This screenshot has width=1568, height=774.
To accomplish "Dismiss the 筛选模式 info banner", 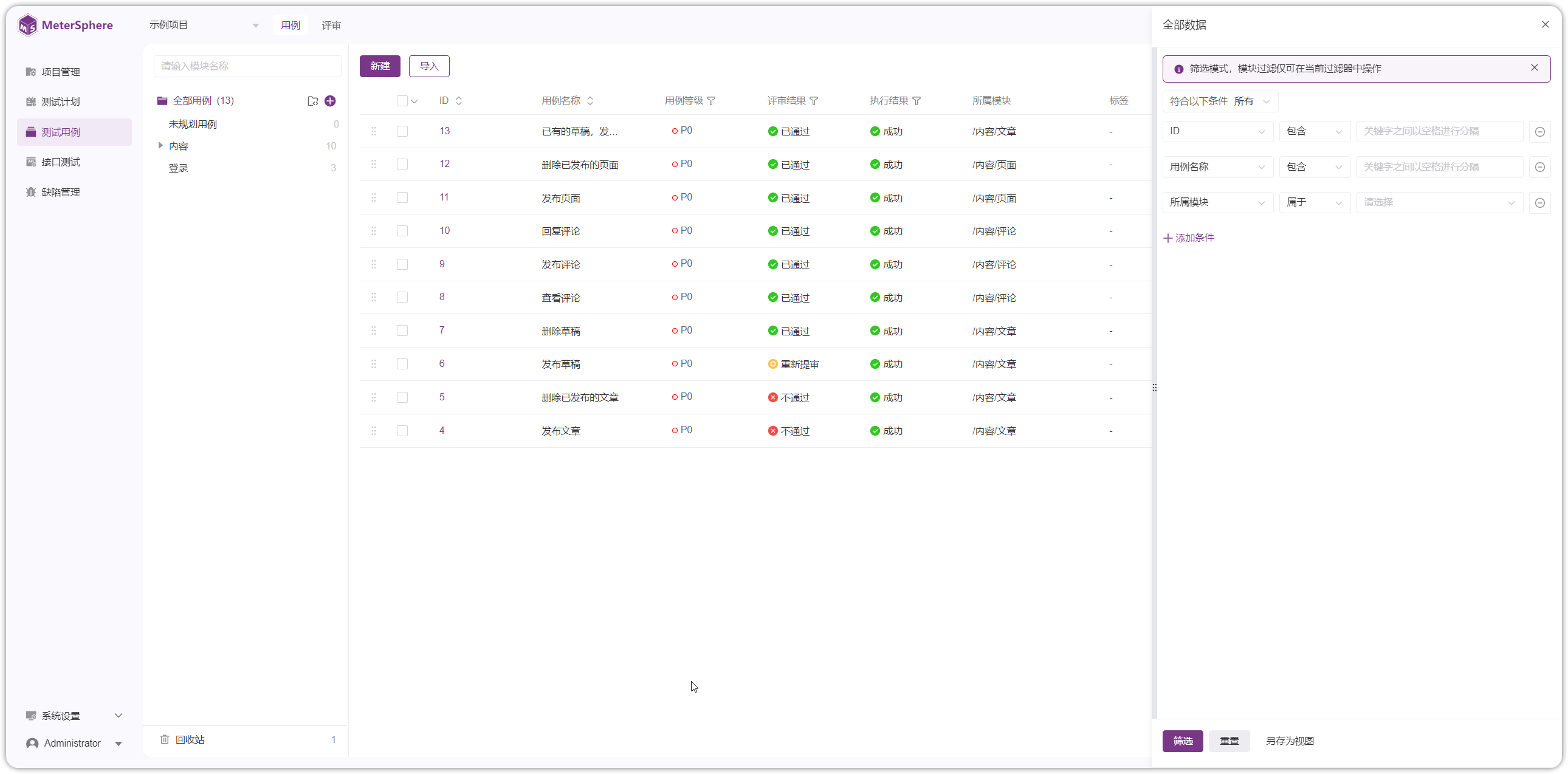I will 1535,68.
